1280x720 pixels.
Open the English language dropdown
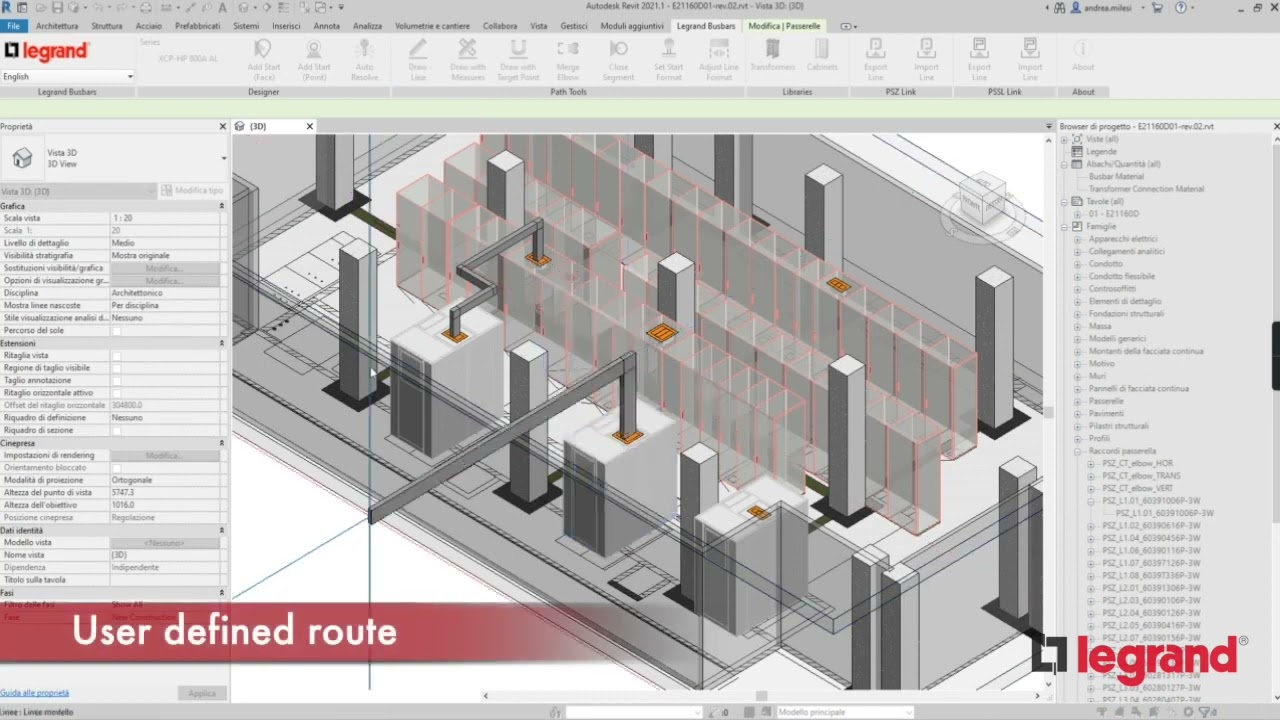click(67, 76)
